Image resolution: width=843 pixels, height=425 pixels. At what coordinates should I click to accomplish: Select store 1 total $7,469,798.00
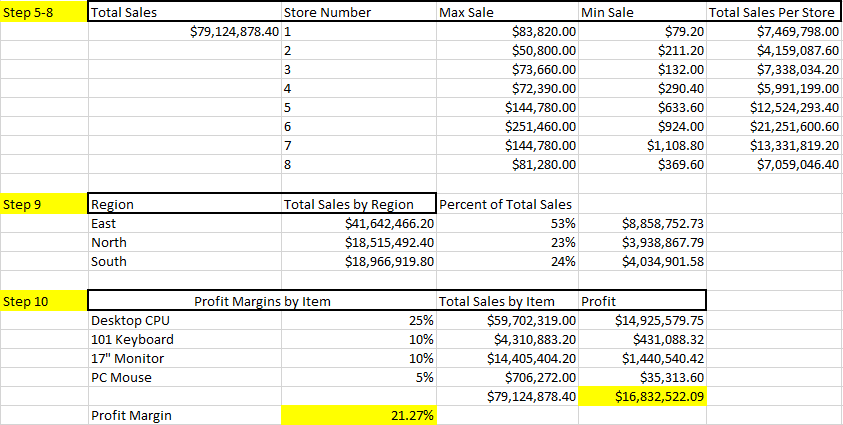click(774, 32)
